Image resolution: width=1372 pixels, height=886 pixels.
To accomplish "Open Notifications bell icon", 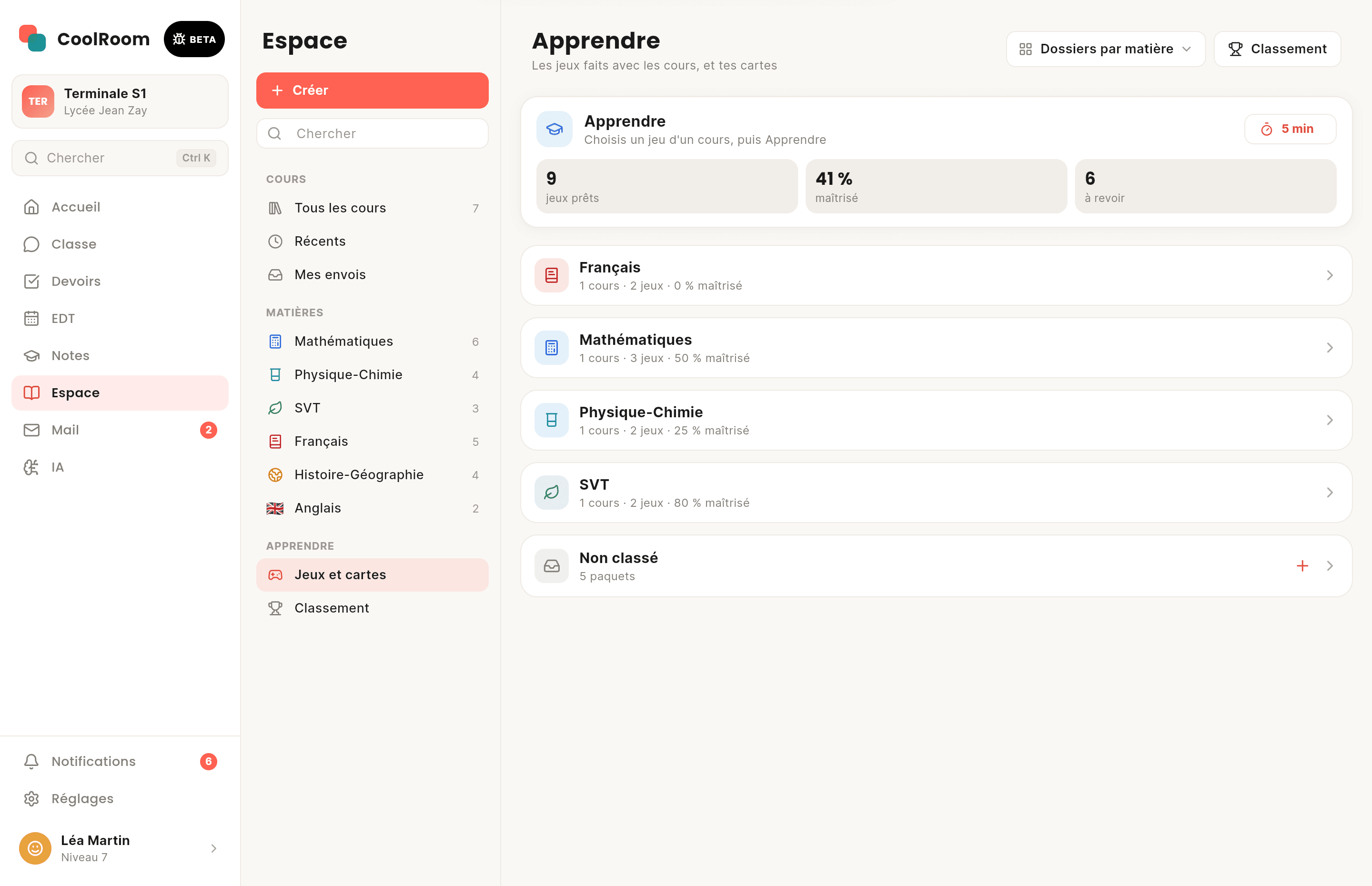I will point(31,761).
